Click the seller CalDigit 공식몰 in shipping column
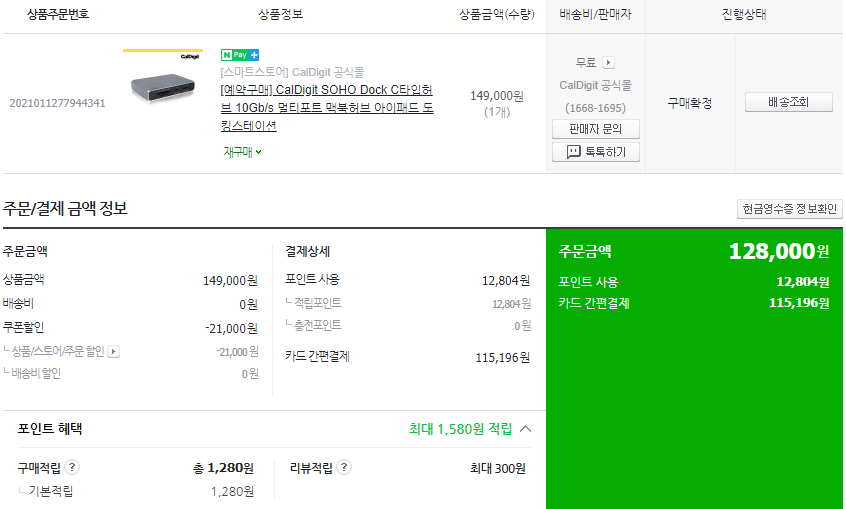This screenshot has width=846, height=509. tap(595, 86)
